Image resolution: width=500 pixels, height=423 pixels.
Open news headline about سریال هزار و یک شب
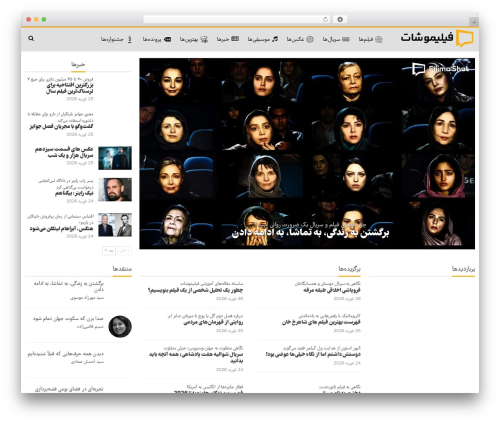tap(64, 152)
